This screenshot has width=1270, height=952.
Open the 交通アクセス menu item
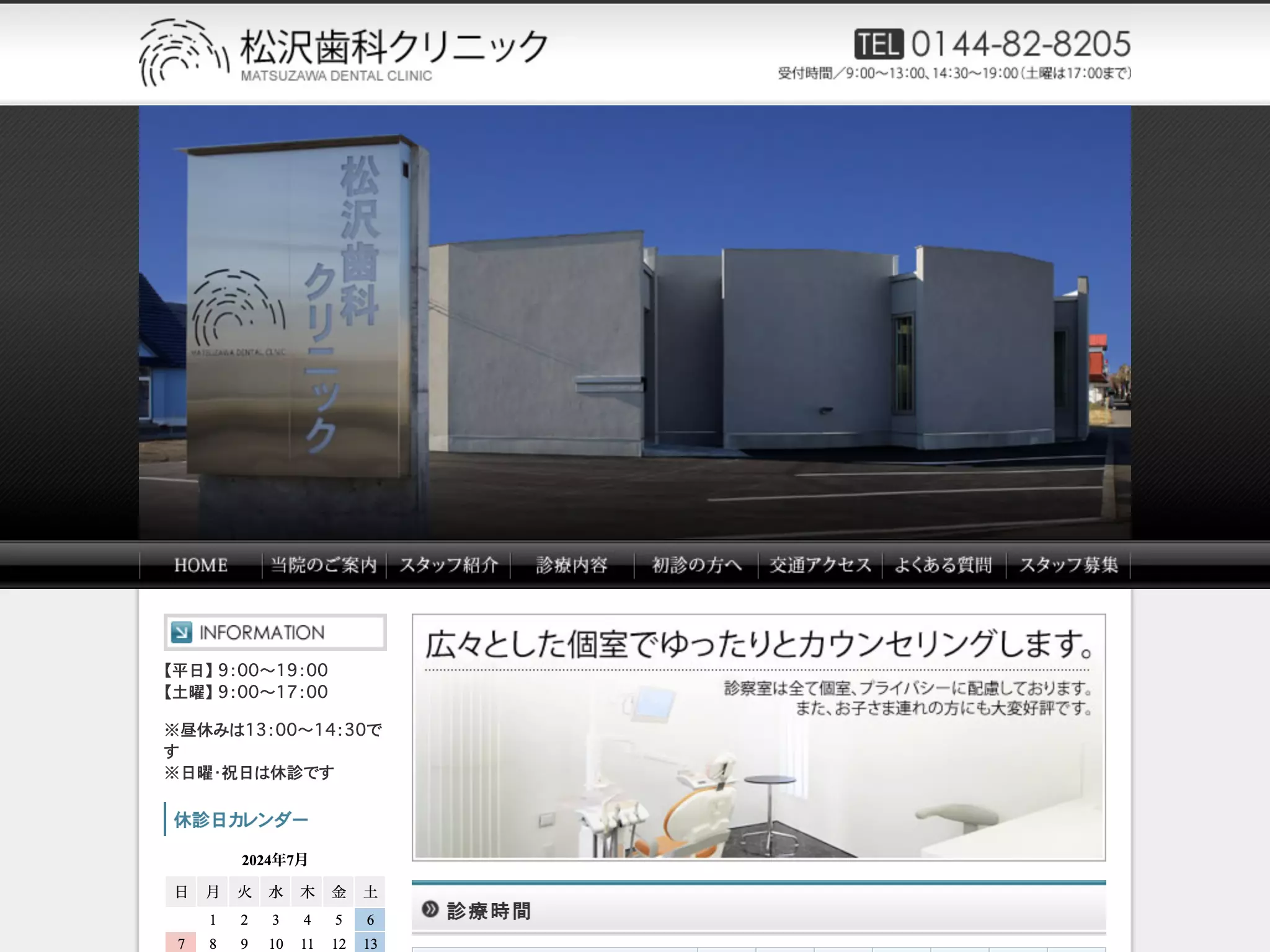(820, 565)
